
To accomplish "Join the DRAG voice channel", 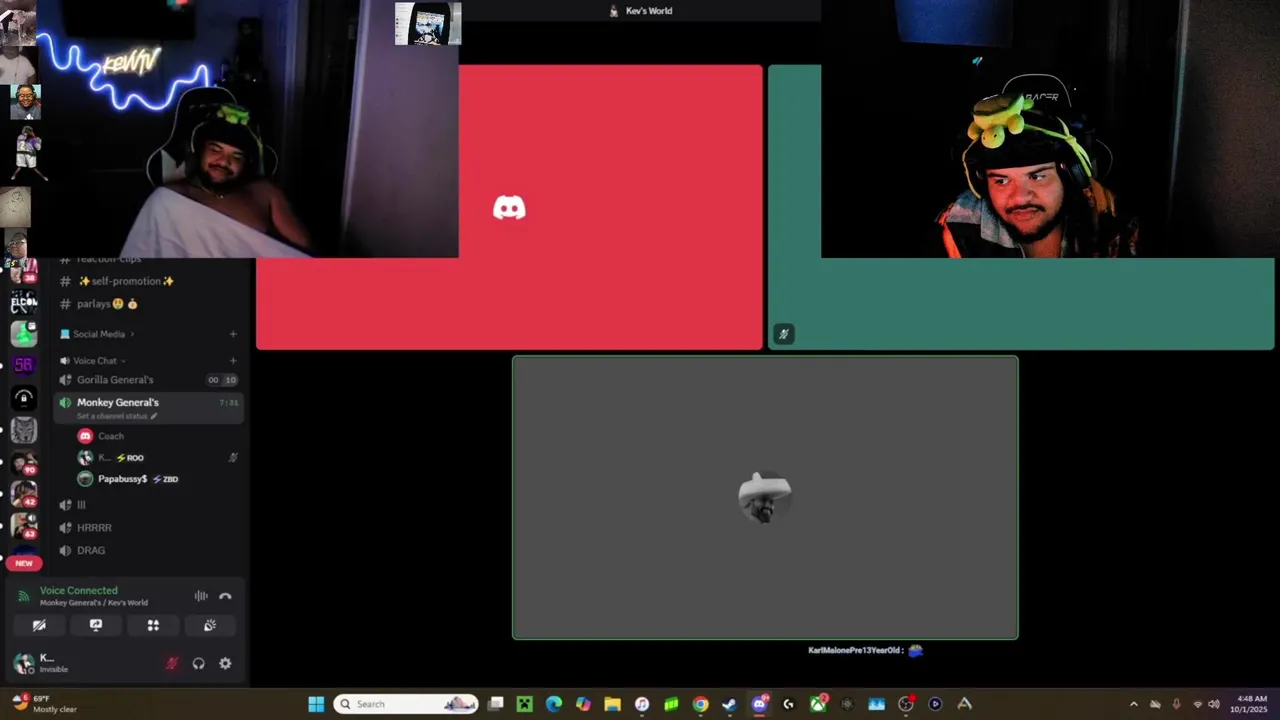I will 148,551.
